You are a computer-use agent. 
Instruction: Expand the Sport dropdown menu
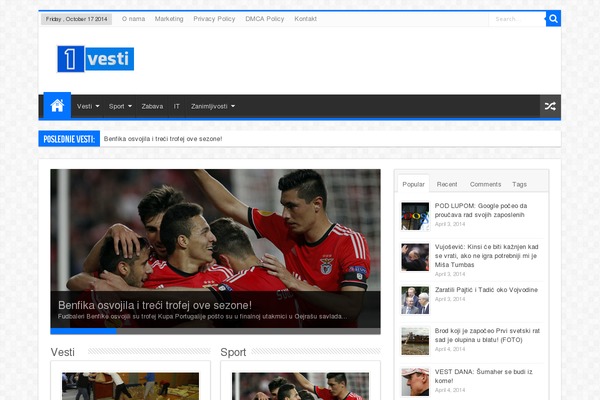pos(120,106)
